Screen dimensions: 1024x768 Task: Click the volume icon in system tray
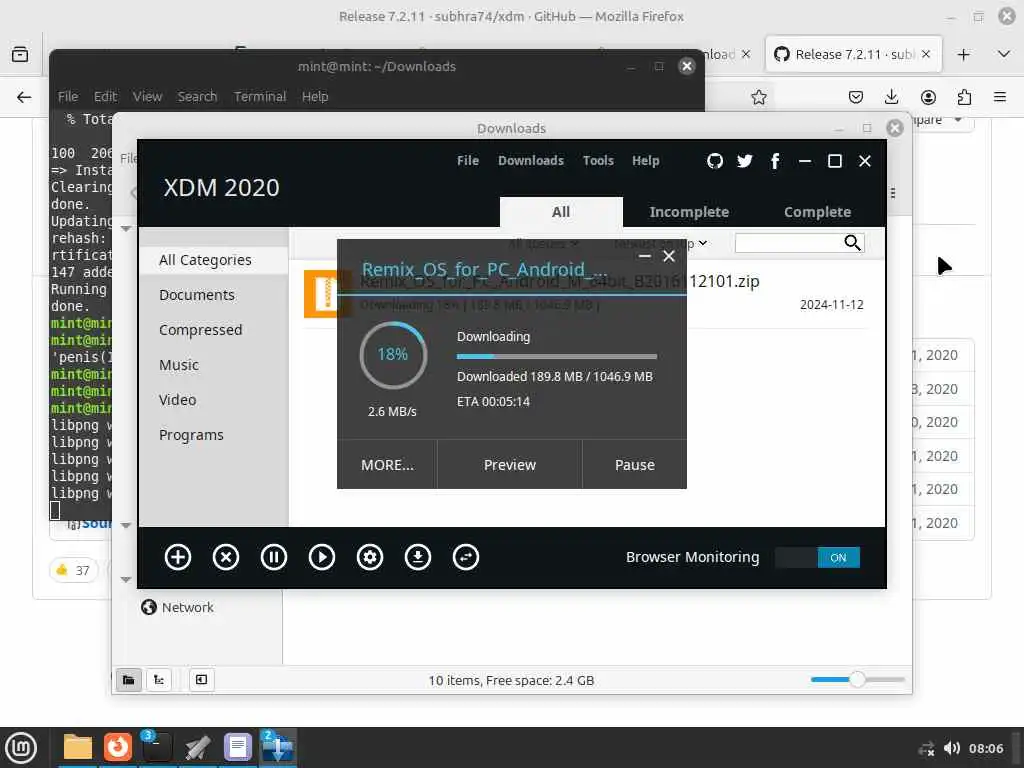pyautogui.click(x=952, y=748)
